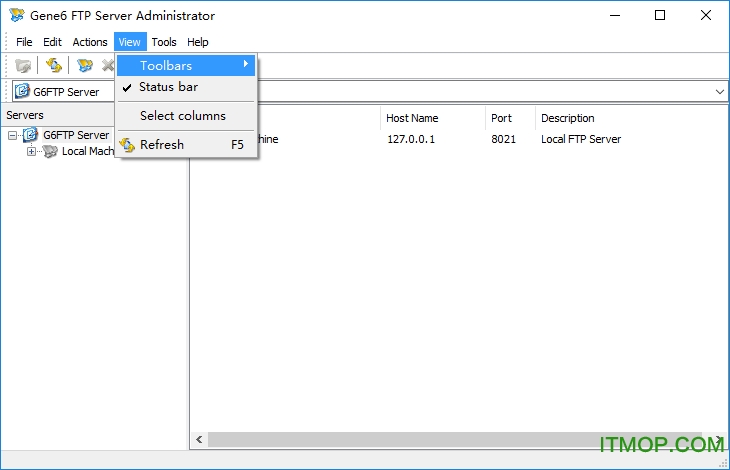This screenshot has width=730, height=470.
Task: Click the refresh toolbar icon
Action: tap(54, 65)
